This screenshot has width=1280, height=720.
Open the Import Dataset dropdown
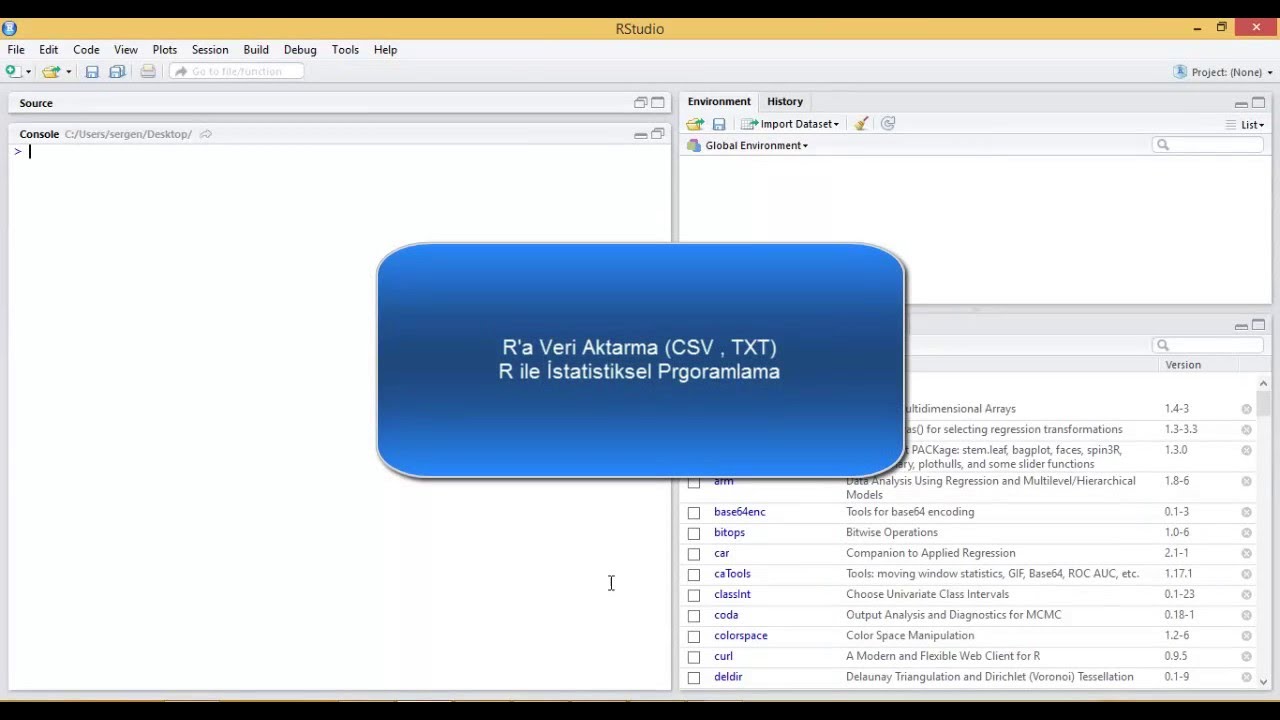pyautogui.click(x=790, y=124)
